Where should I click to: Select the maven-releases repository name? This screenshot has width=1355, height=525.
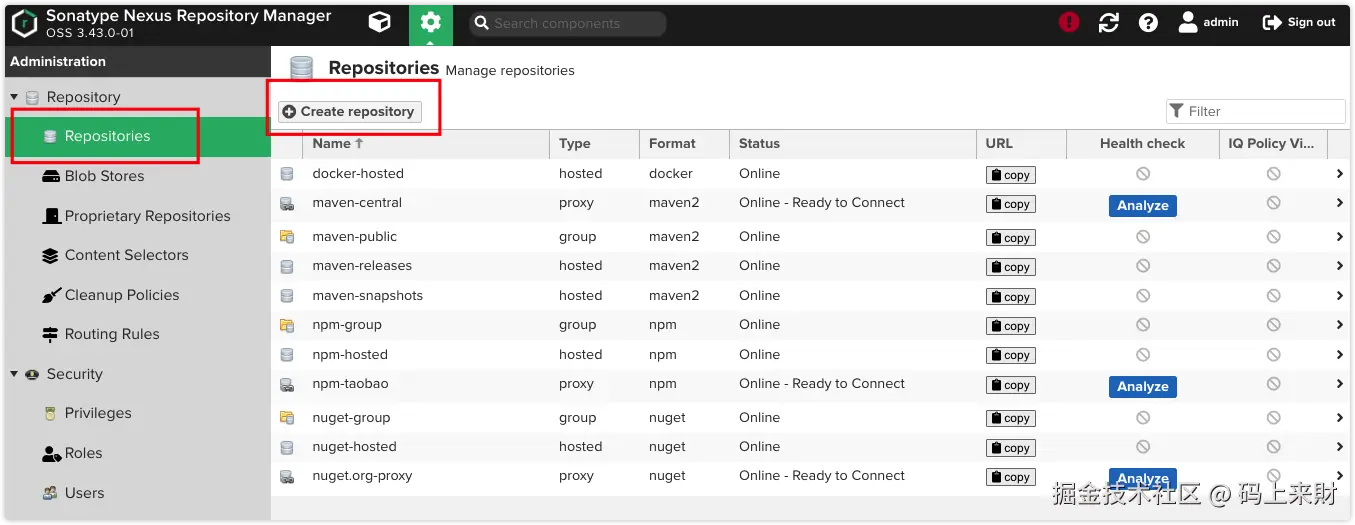coord(362,266)
